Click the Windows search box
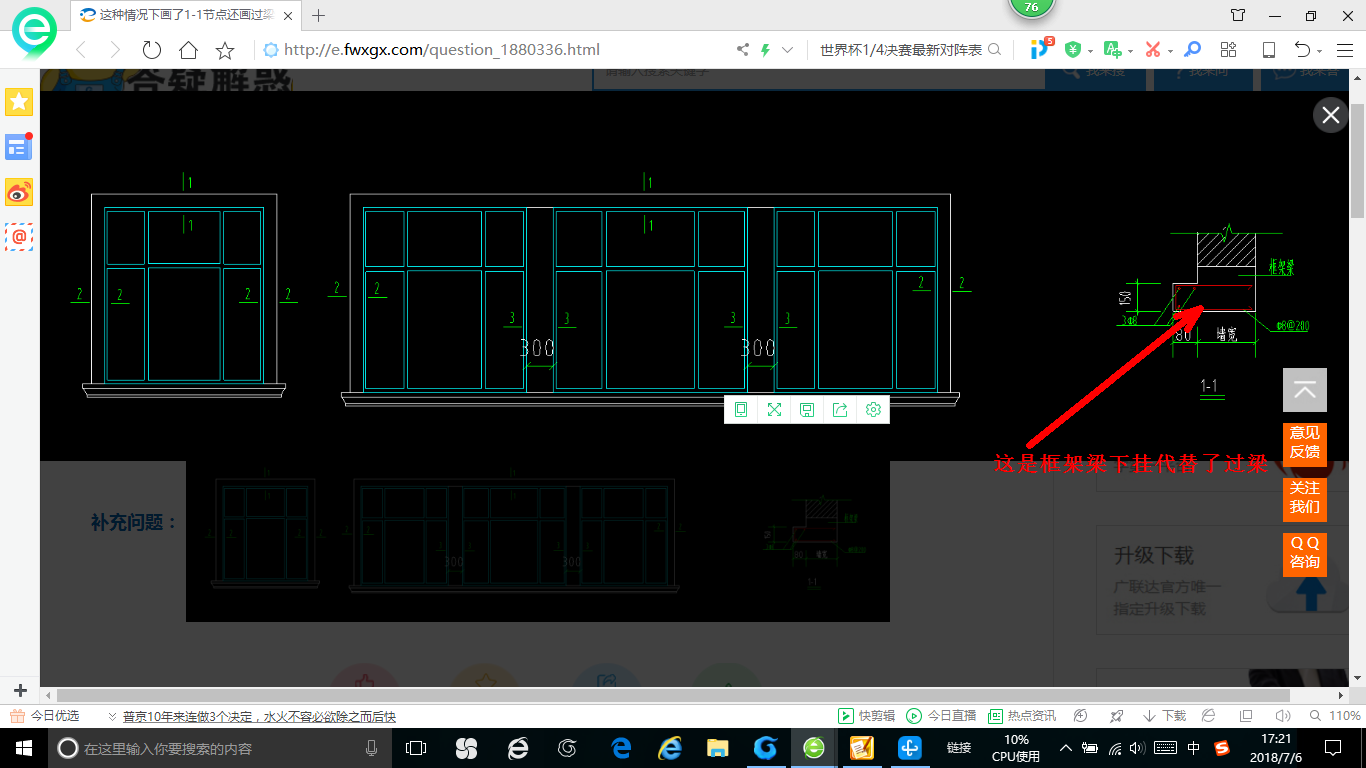 [x=220, y=748]
